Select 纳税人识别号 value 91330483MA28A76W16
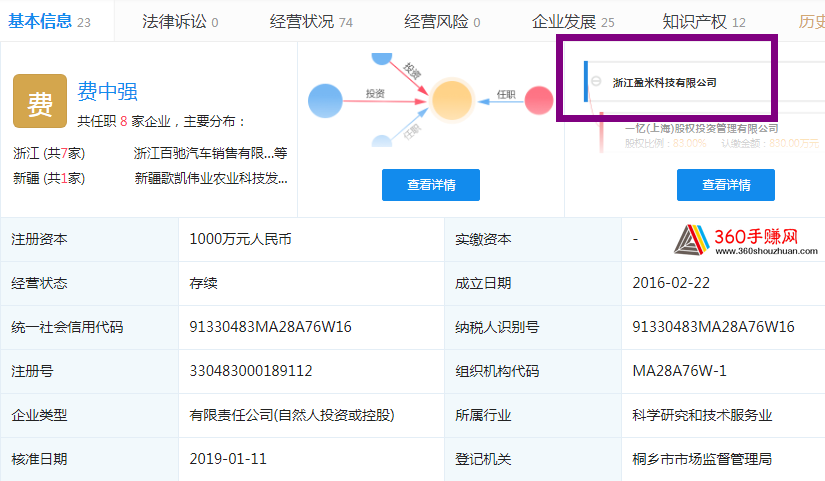Image resolution: width=825 pixels, height=481 pixels. click(713, 327)
